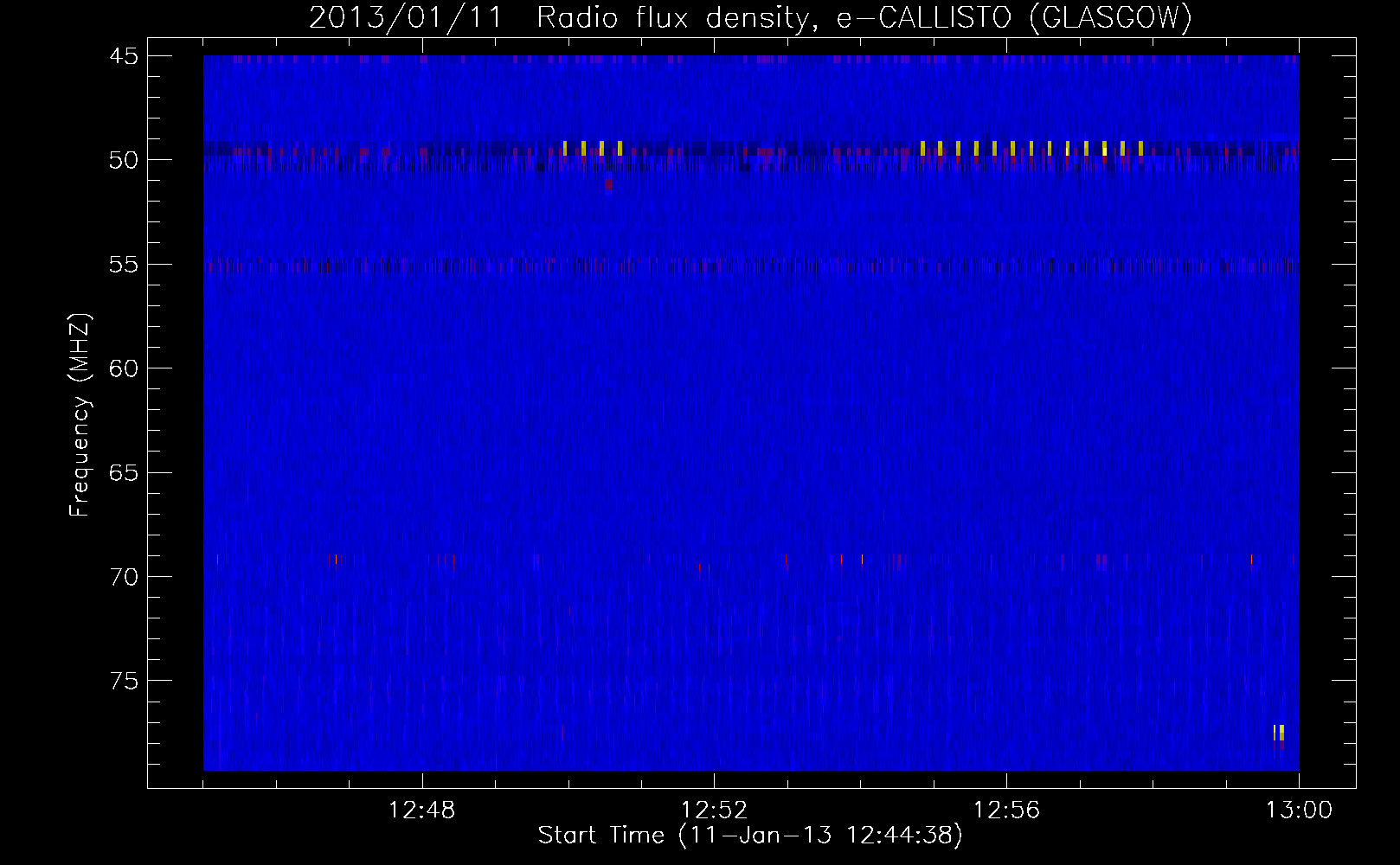This screenshot has height=865, width=1400.
Task: Click the 65 frequency tick label
Action: [x=124, y=473]
